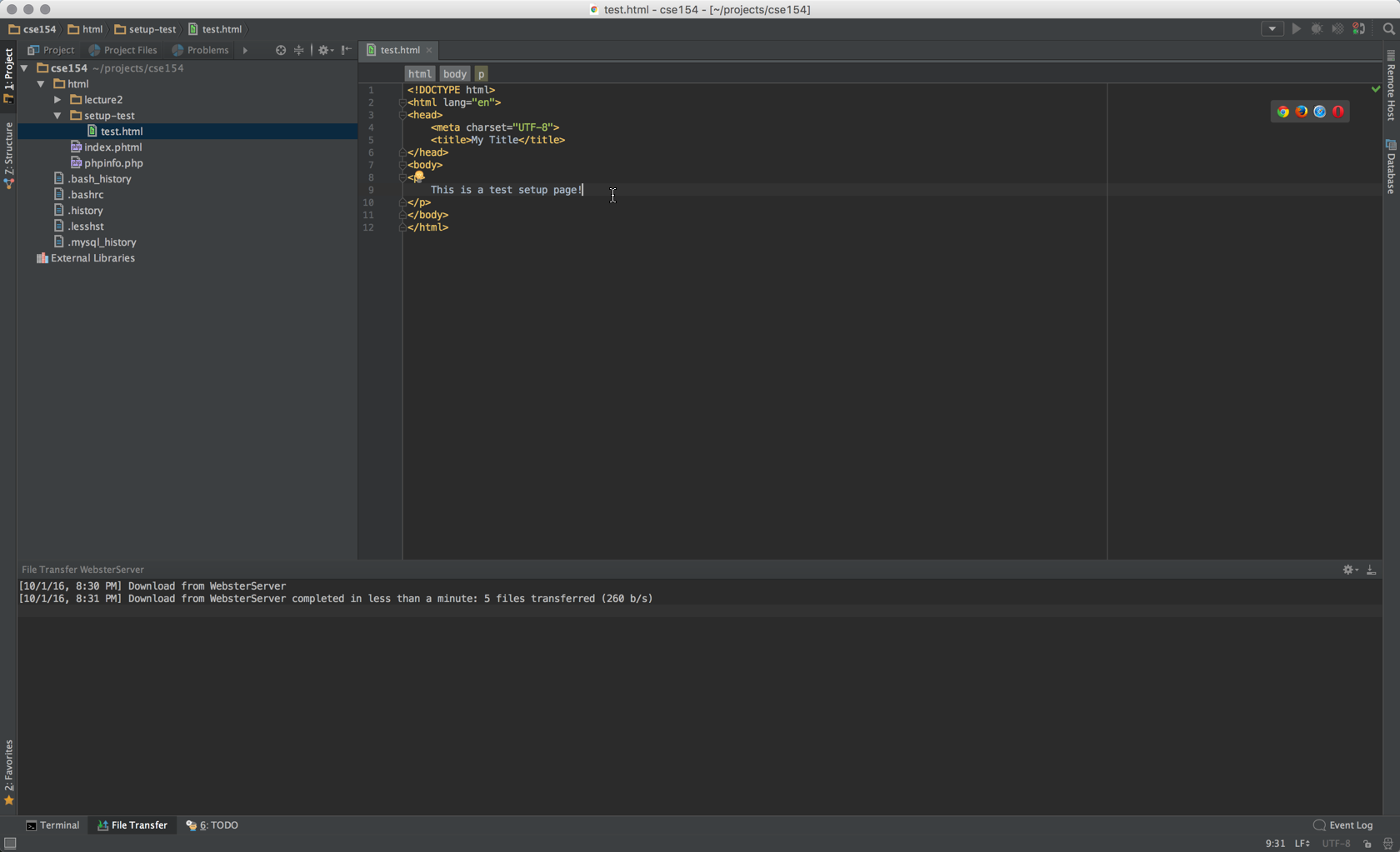Open the run configuration dropdown
1400x852 pixels.
1272,28
